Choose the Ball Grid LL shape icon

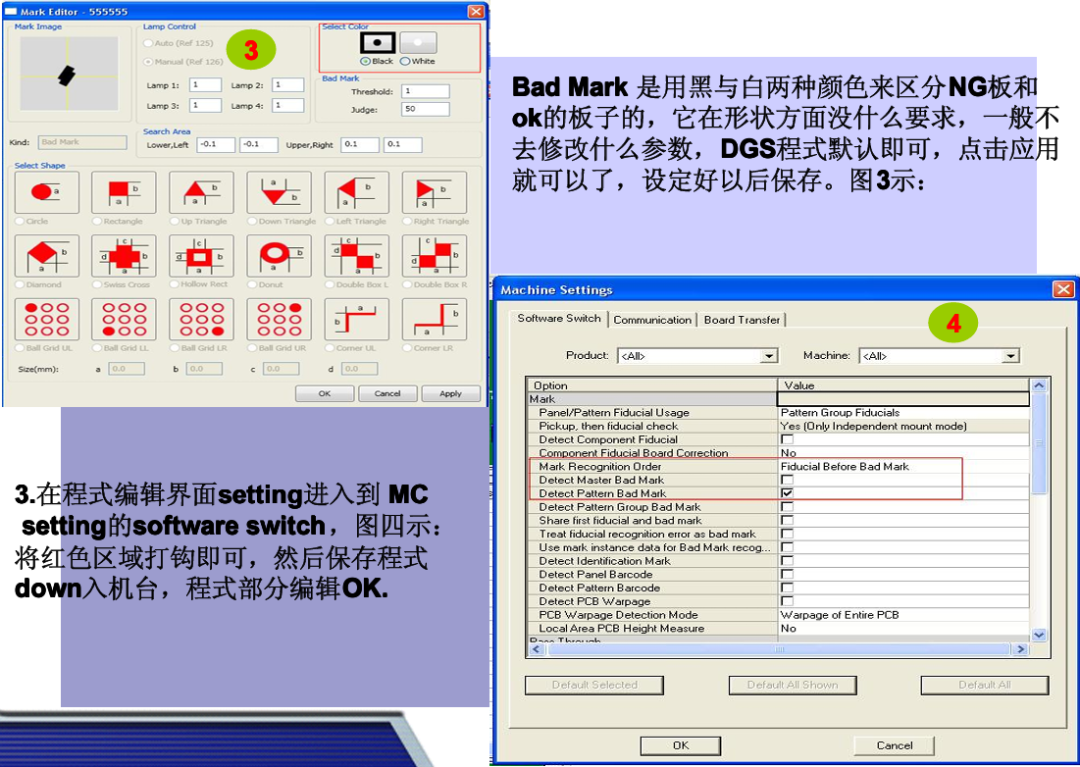(124, 319)
